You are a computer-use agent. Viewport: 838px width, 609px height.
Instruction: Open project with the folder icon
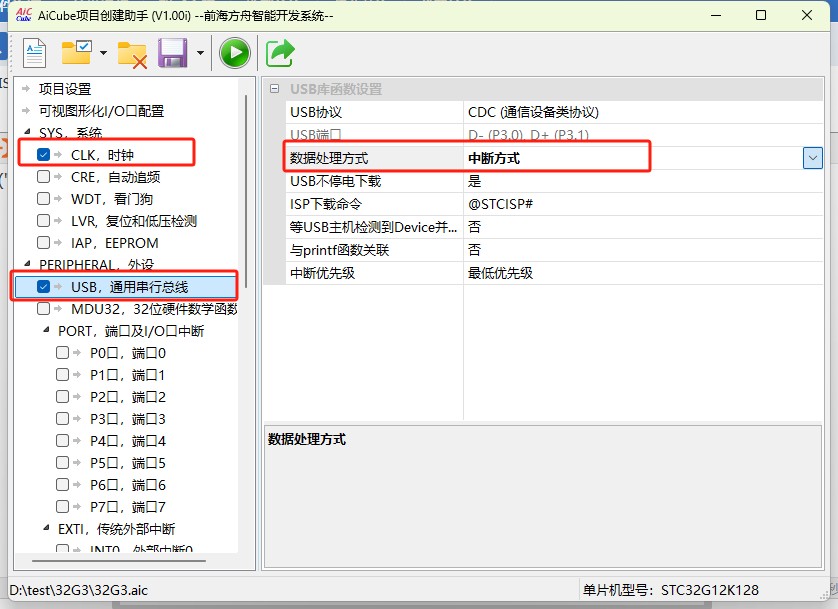point(76,53)
